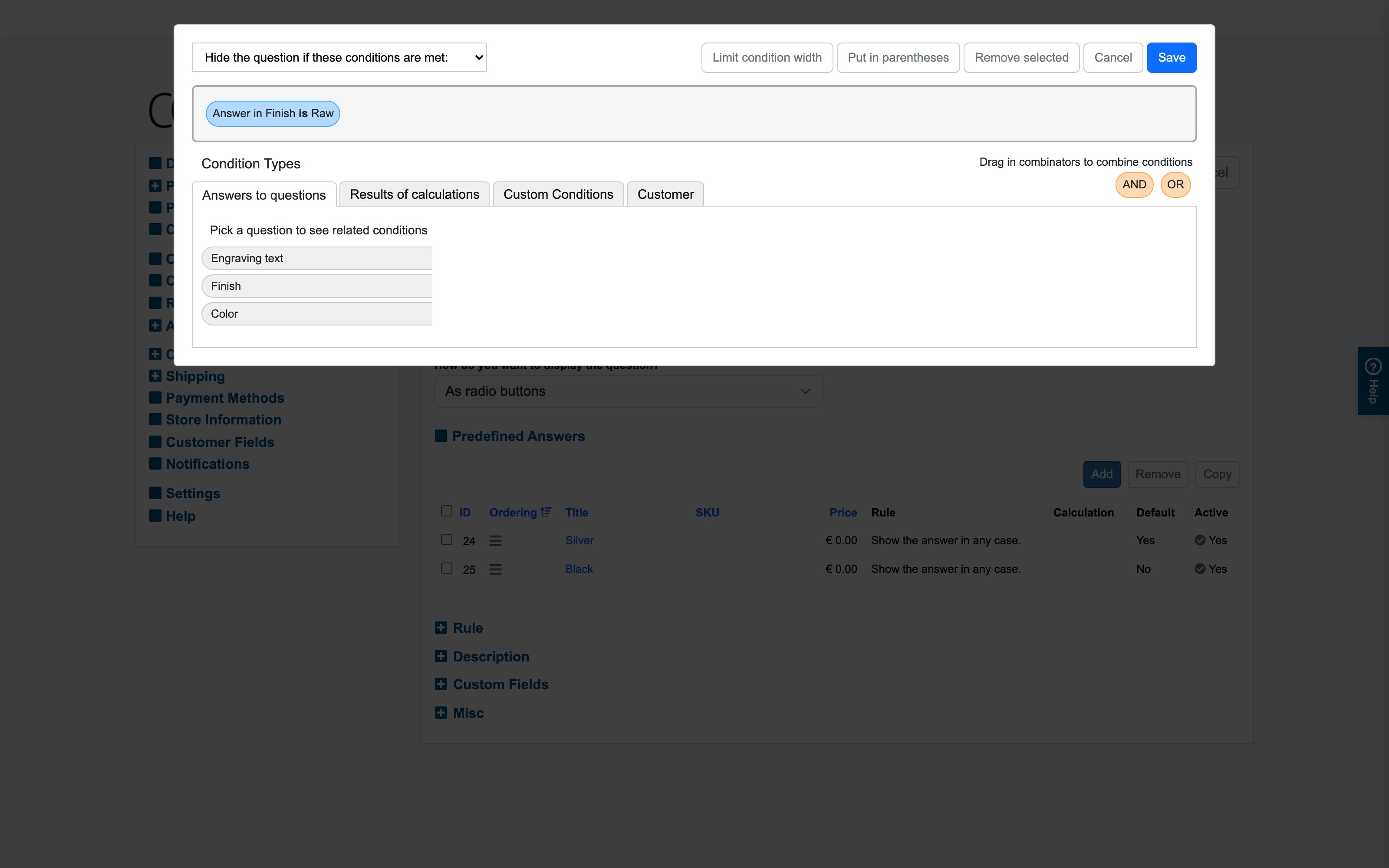Open the Results of calculations tab
The width and height of the screenshot is (1389, 868).
415,194
